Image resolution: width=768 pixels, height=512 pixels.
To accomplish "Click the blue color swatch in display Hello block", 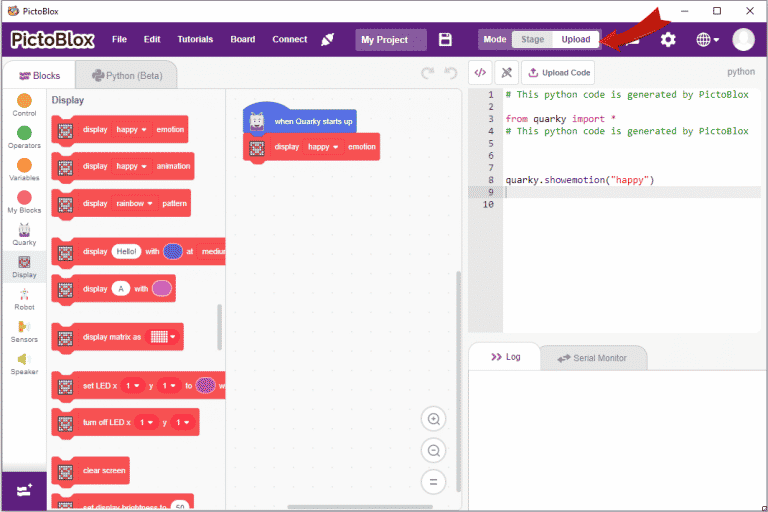I will tap(172, 252).
